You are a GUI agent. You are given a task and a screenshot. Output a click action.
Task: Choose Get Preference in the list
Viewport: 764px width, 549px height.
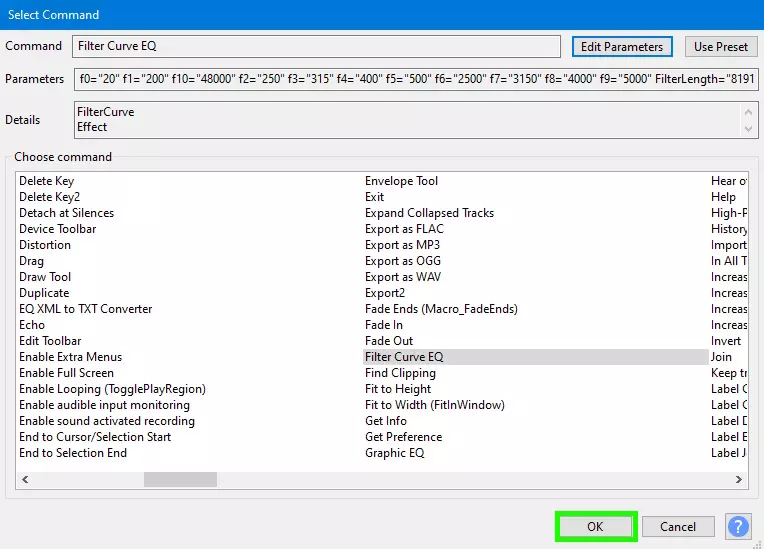point(404,437)
